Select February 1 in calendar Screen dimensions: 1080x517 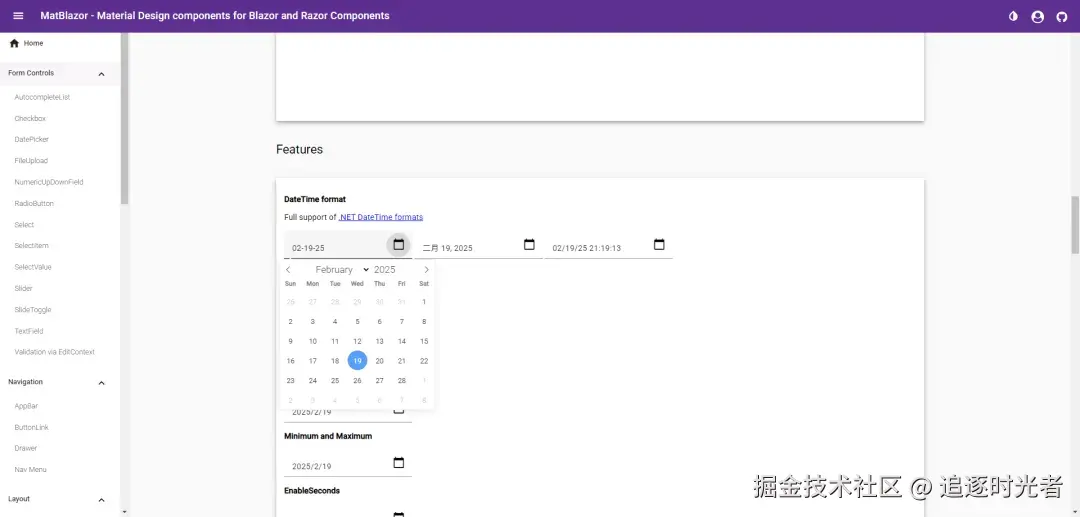point(424,302)
